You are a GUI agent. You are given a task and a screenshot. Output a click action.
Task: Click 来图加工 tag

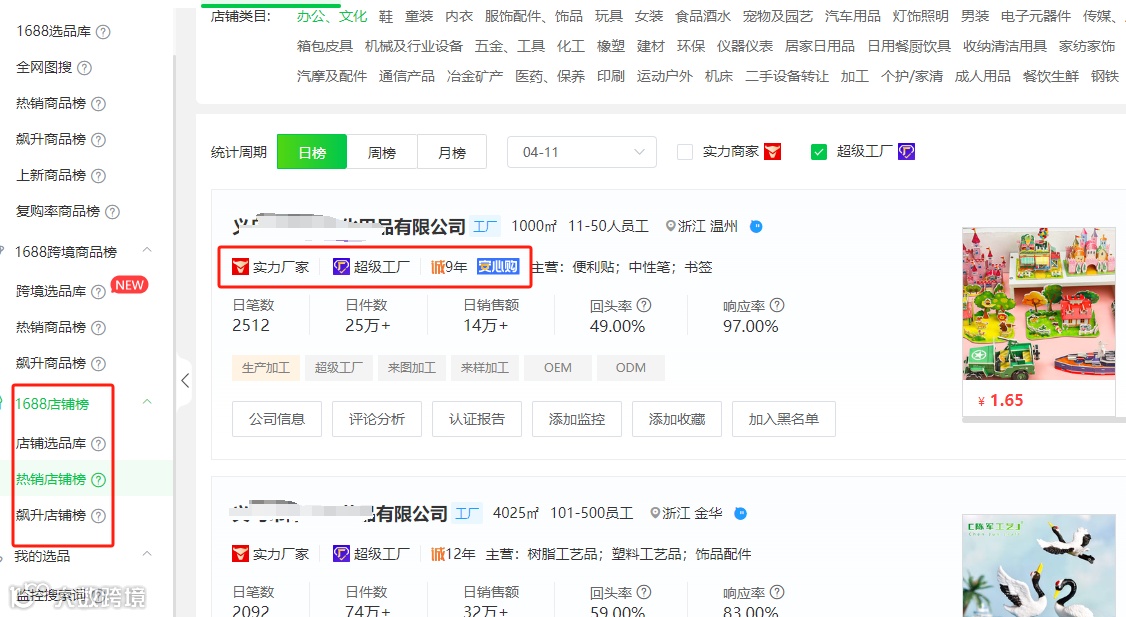pyautogui.click(x=411, y=368)
